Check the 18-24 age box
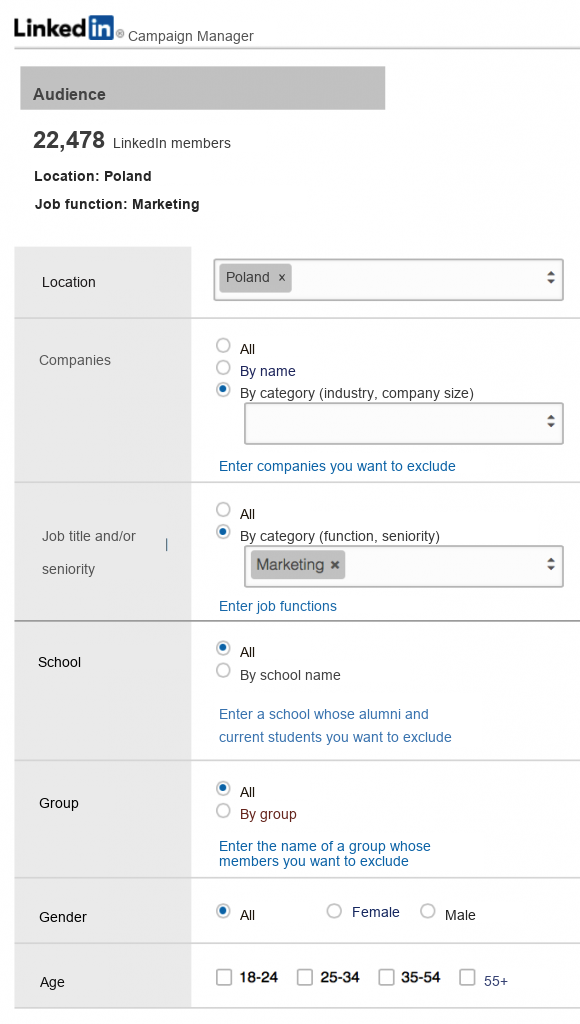 [x=224, y=977]
